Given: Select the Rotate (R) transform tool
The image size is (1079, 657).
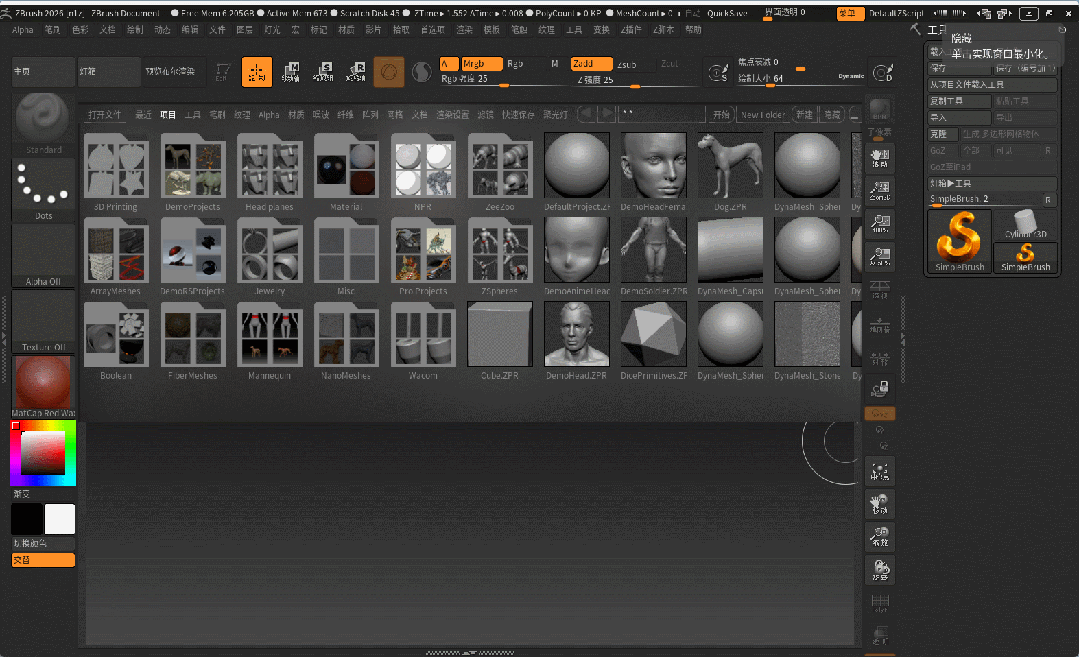Looking at the screenshot, I should [356, 72].
